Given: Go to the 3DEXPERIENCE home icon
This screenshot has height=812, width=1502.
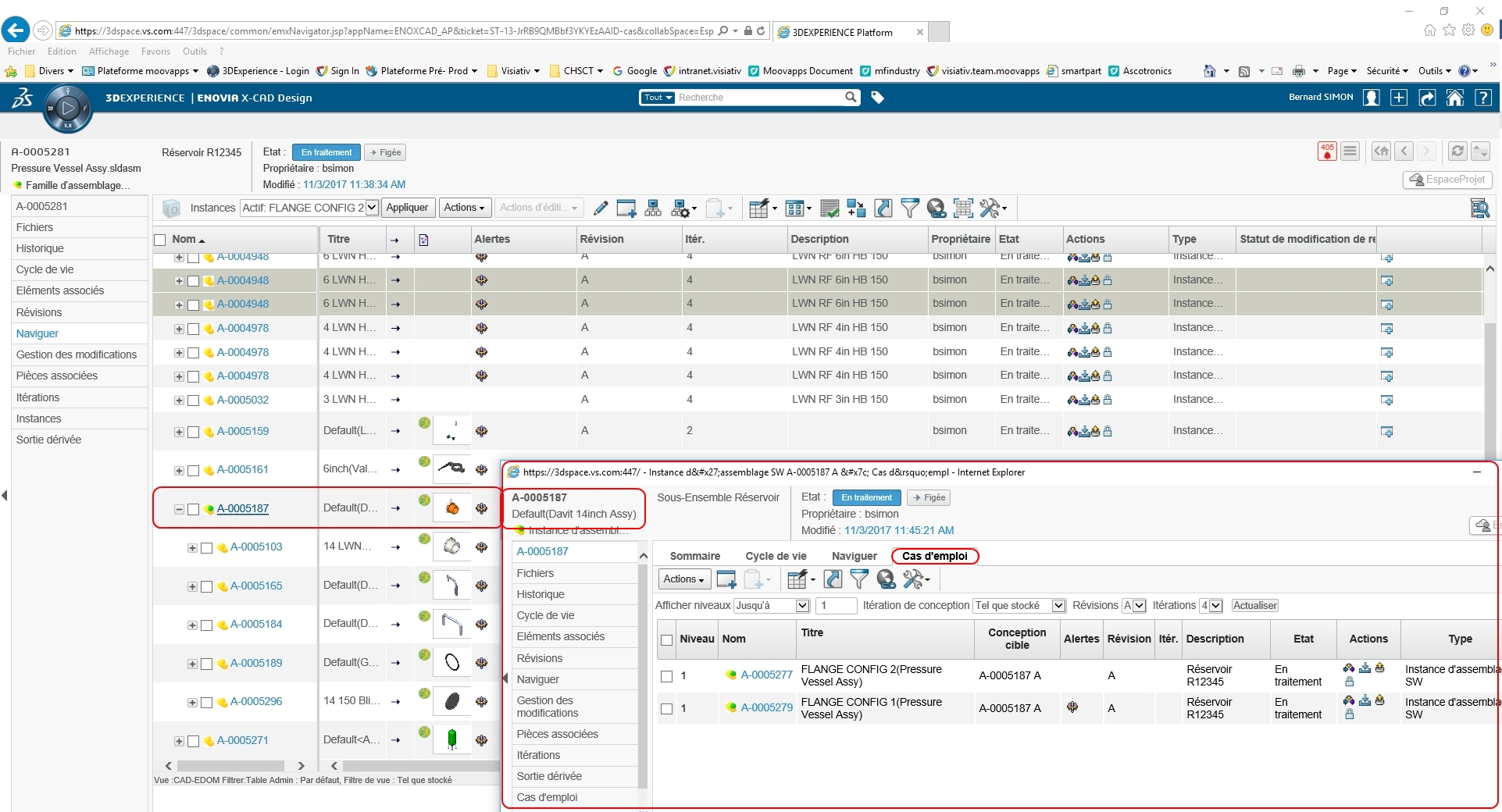Looking at the screenshot, I should (x=1455, y=98).
